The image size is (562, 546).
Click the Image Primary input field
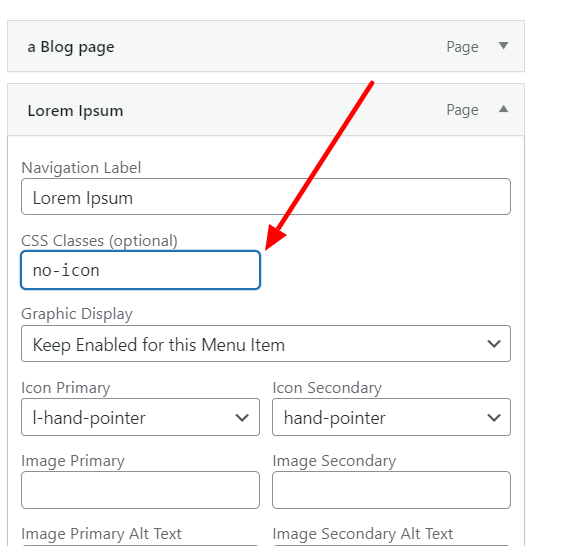pos(140,490)
